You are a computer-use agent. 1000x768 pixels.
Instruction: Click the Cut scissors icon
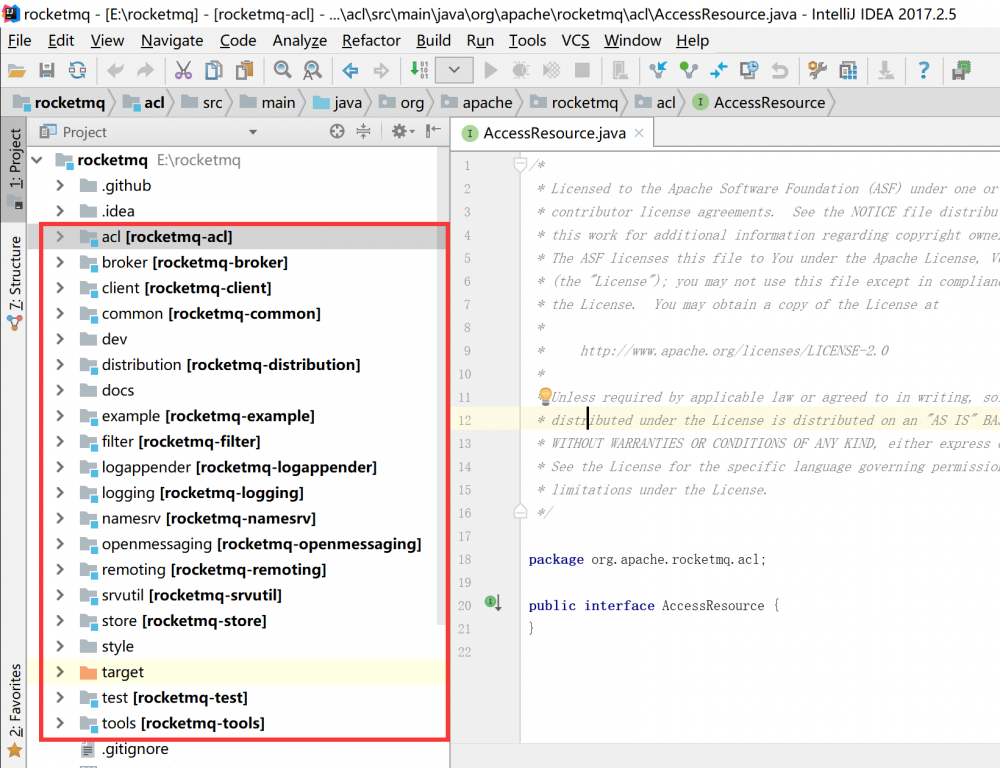183,70
